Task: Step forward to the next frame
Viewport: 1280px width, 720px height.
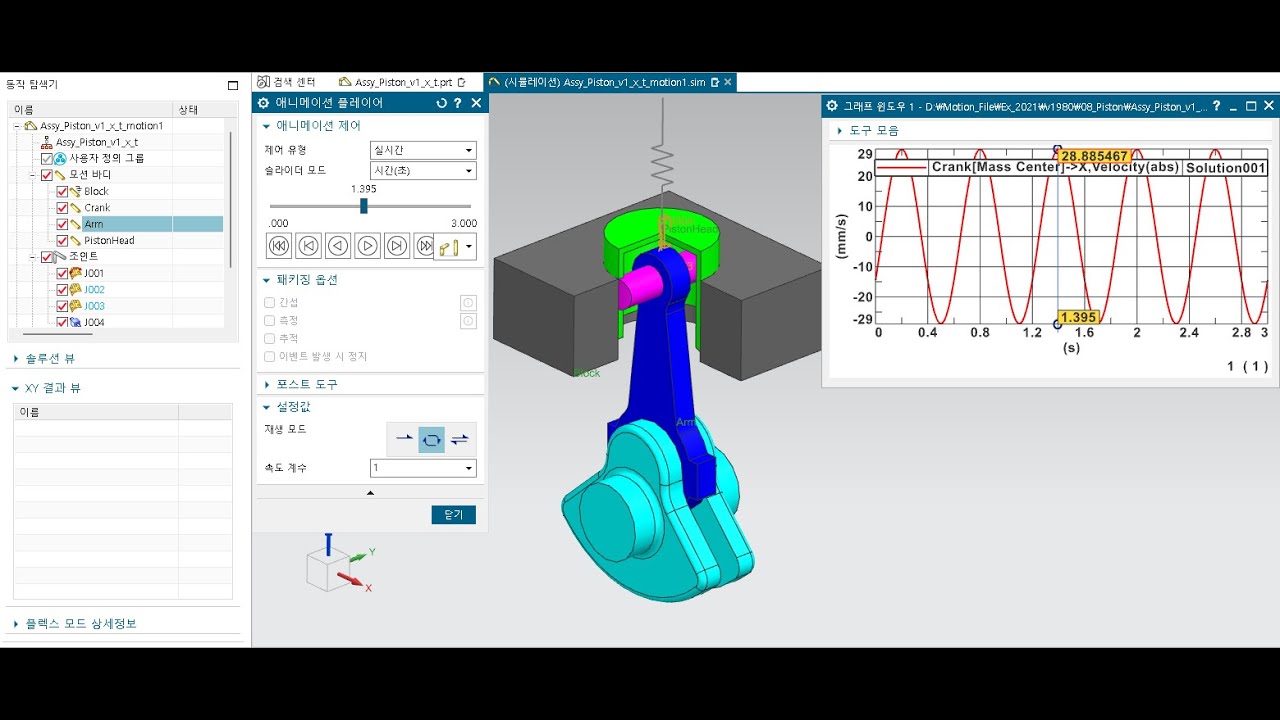Action: click(x=397, y=245)
